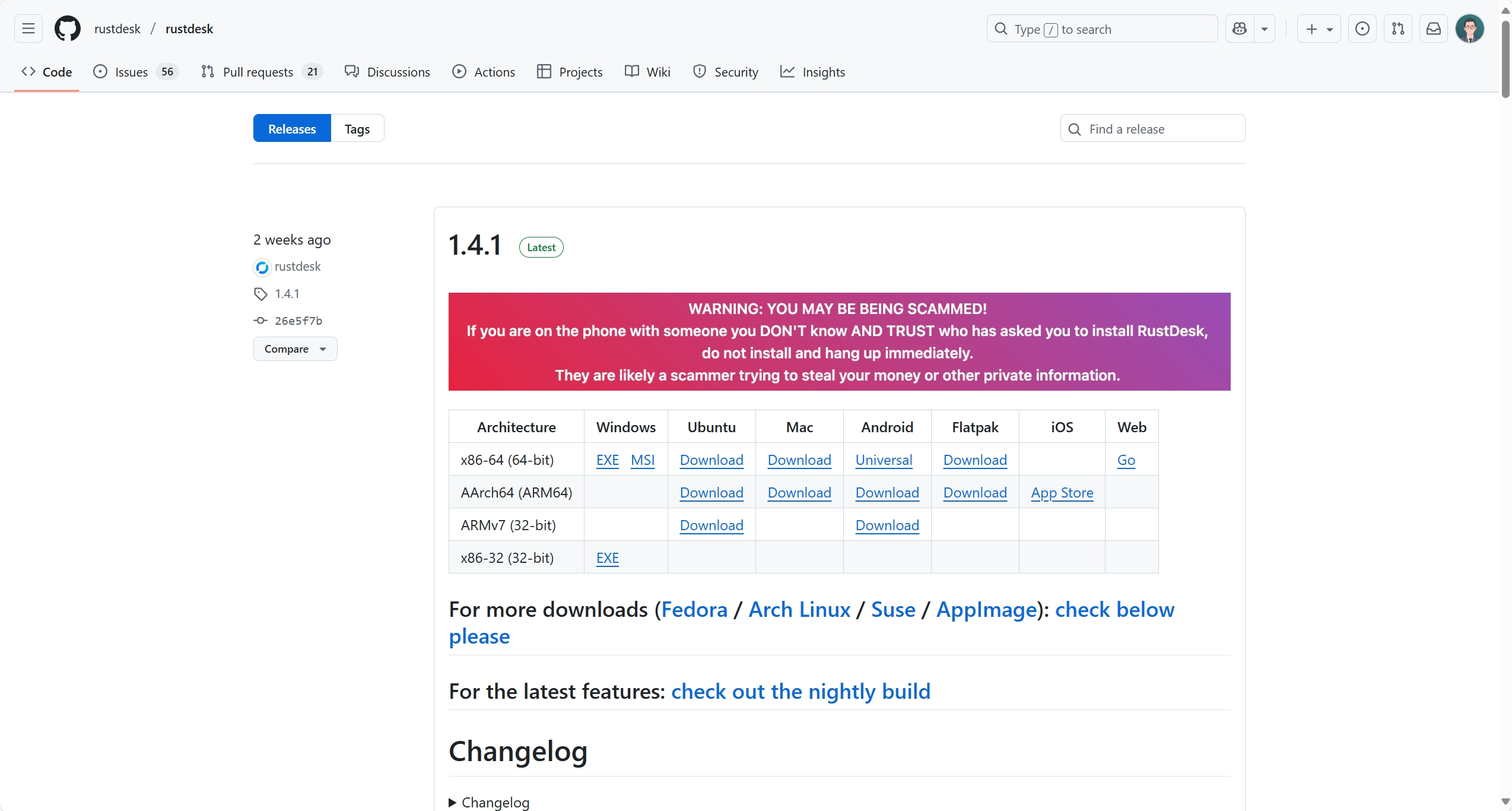Open the notifications inbox icon
Image resolution: width=1512 pixels, height=811 pixels.
pyautogui.click(x=1433, y=28)
